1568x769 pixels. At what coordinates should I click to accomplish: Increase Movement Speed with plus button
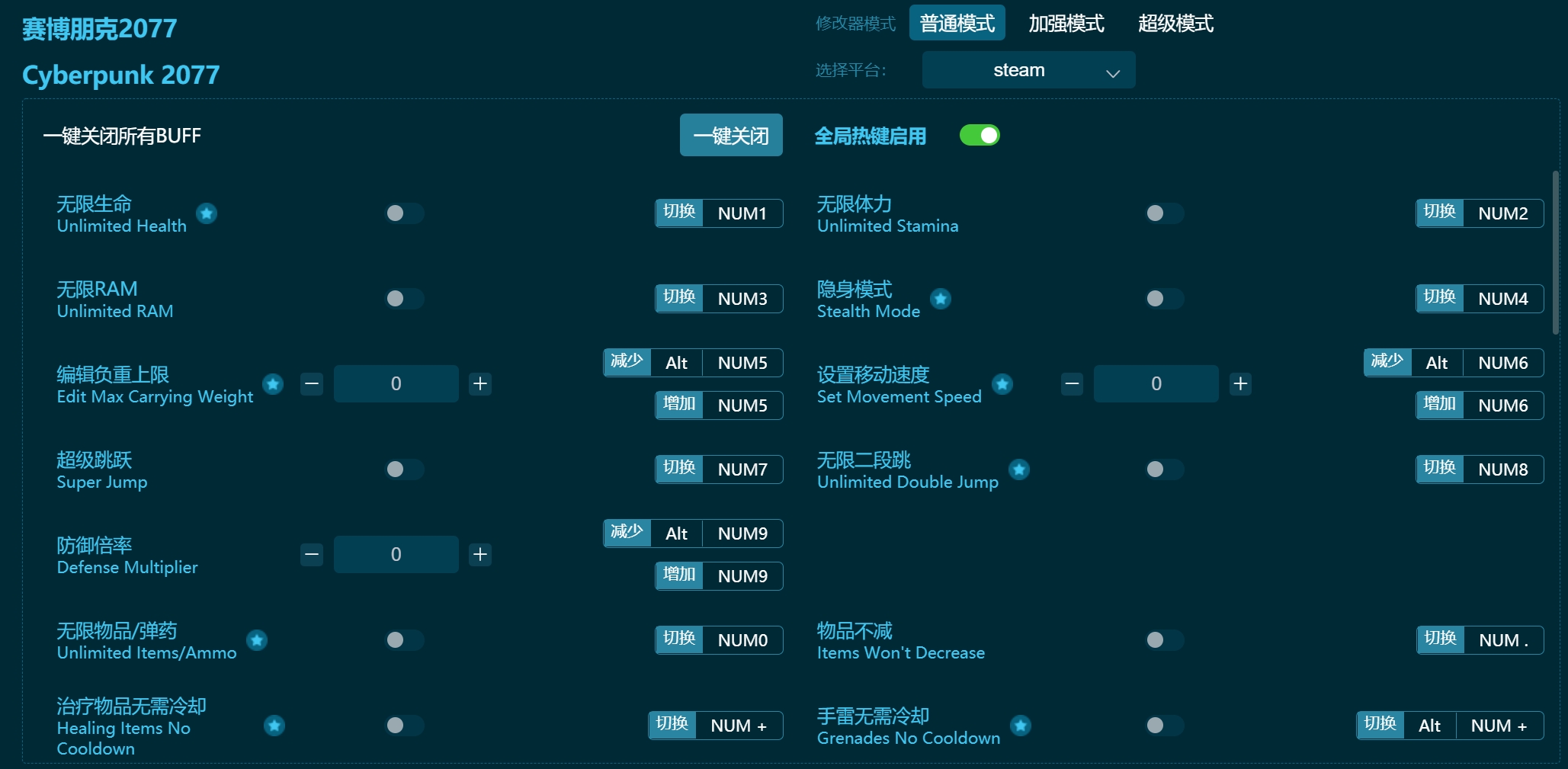coord(1241,383)
